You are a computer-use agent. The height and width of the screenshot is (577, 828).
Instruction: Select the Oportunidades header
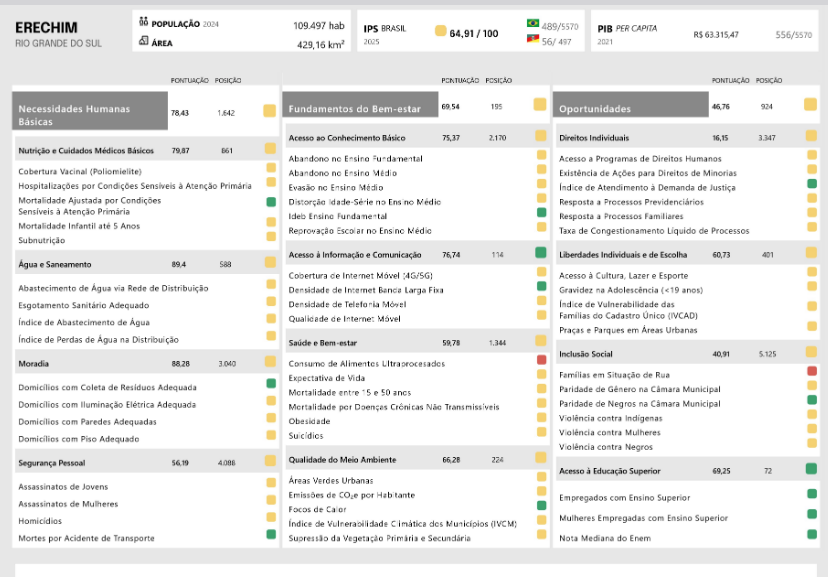(631, 105)
